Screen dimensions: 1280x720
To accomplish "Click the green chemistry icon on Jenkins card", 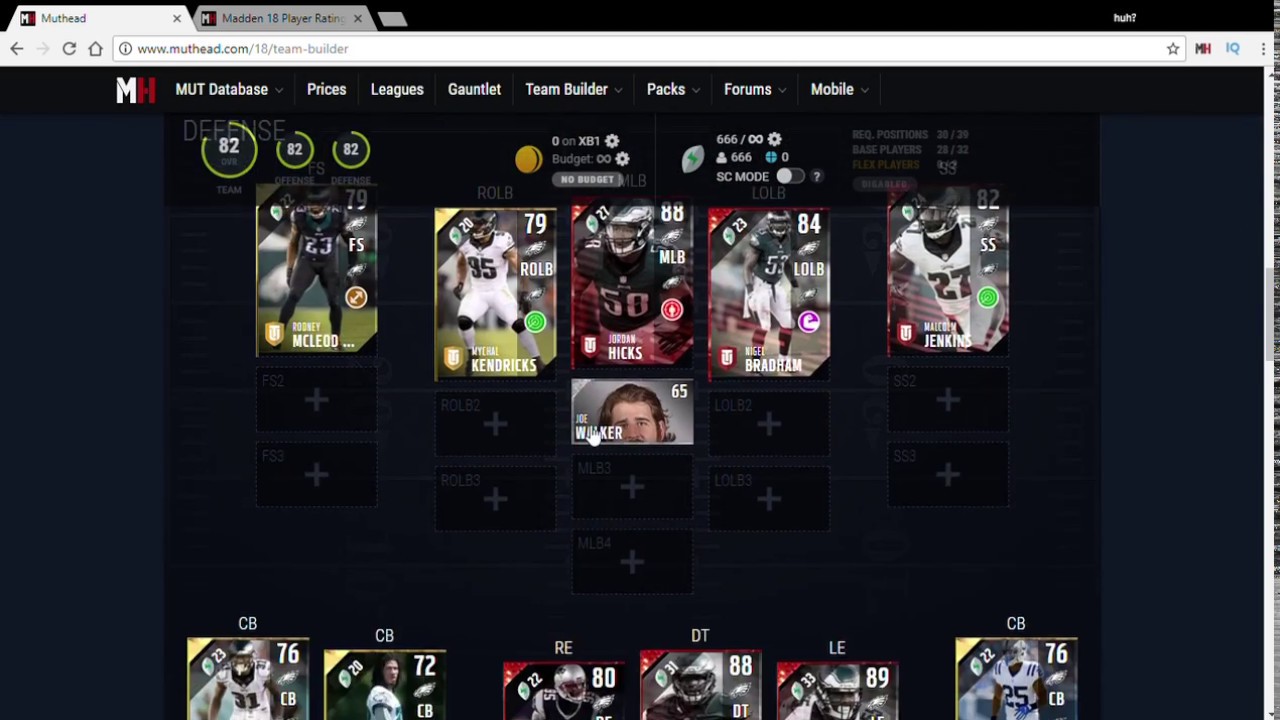I will tap(988, 297).
